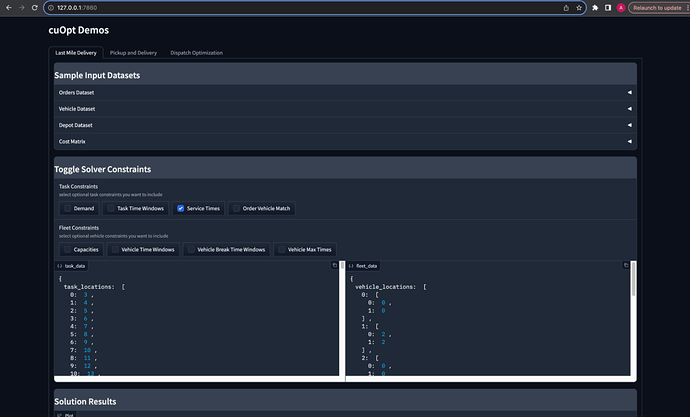The image size is (690, 417).
Task: Enable the Capacities fleet constraint
Action: click(x=68, y=249)
